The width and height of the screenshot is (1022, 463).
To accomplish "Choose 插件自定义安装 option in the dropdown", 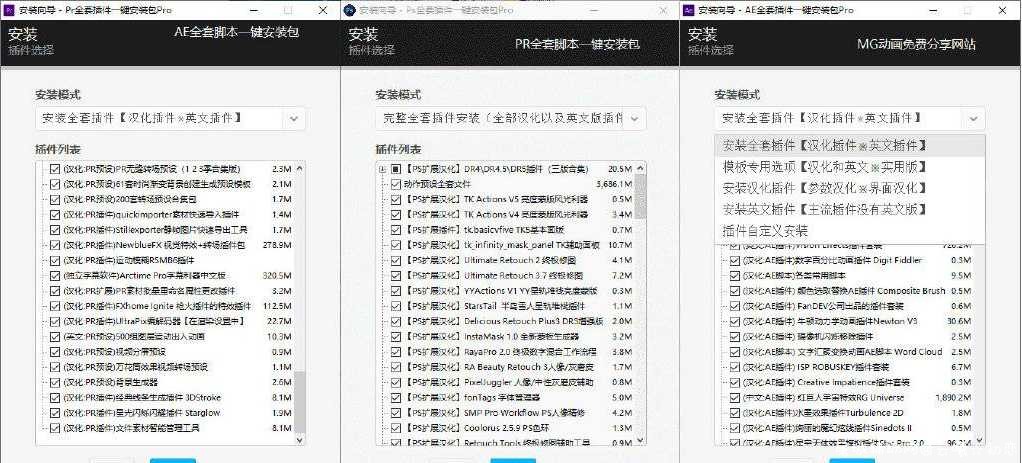I will tap(850, 231).
